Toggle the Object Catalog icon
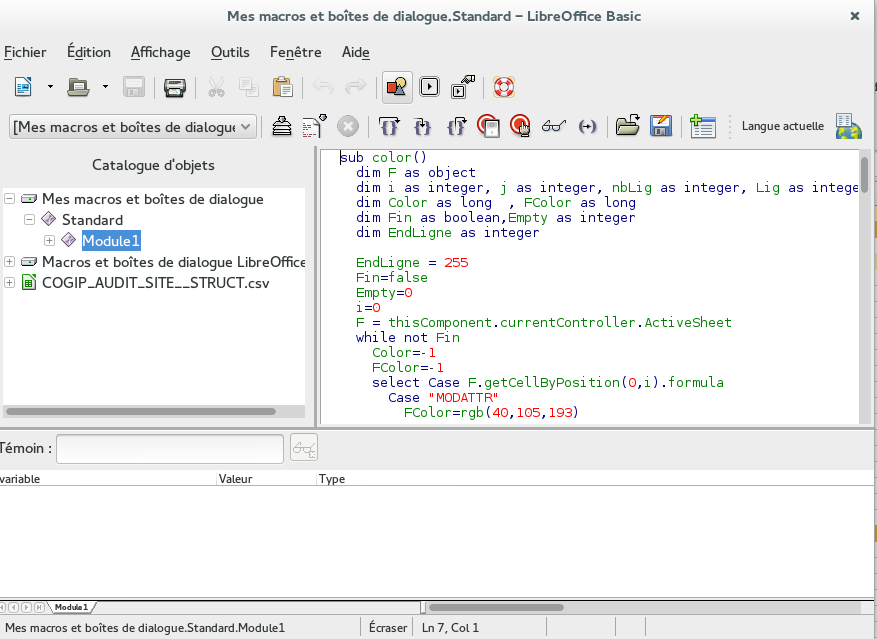The image size is (877, 639). 397,87
